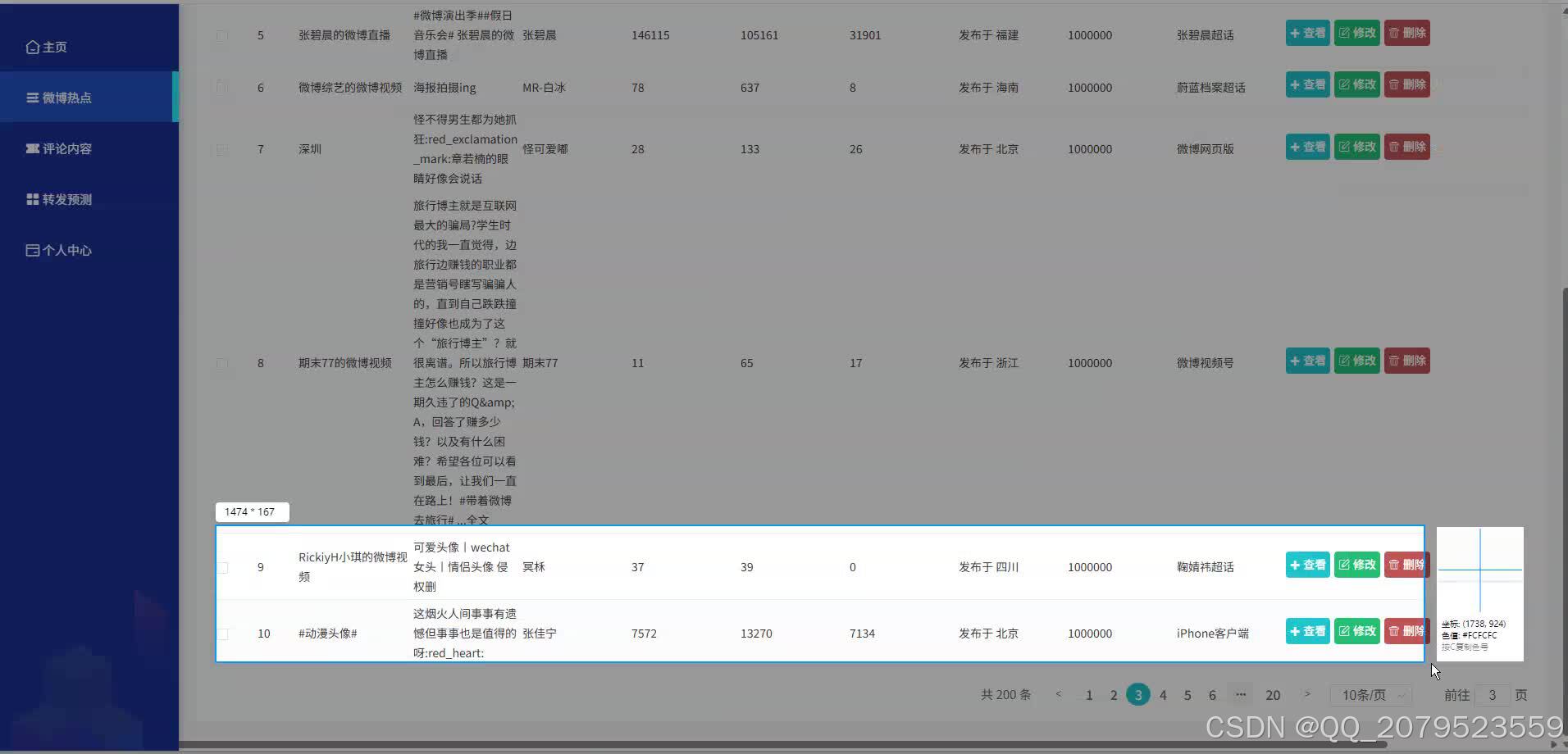Click 修改 on the 张碧晨的微博直播 row

point(1357,33)
